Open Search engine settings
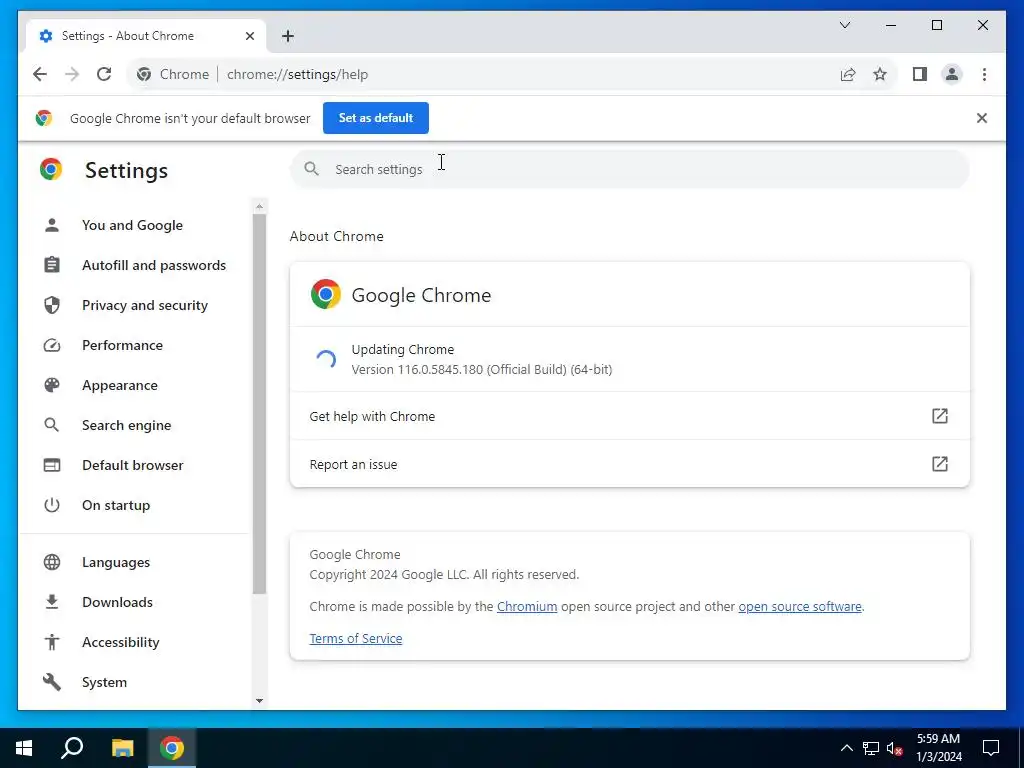The image size is (1024, 768). click(x=127, y=425)
